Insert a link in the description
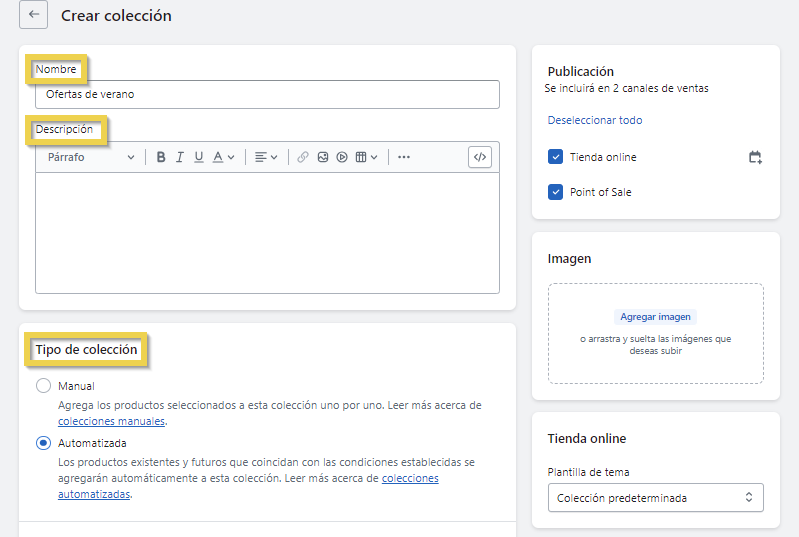Viewport: 799px width, 537px height. pyautogui.click(x=303, y=157)
